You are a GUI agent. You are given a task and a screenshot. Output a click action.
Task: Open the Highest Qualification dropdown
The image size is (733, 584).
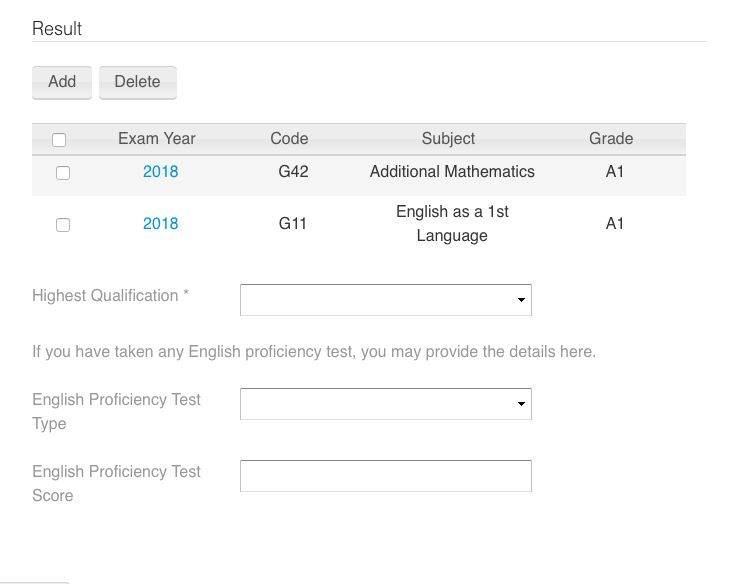pos(385,300)
